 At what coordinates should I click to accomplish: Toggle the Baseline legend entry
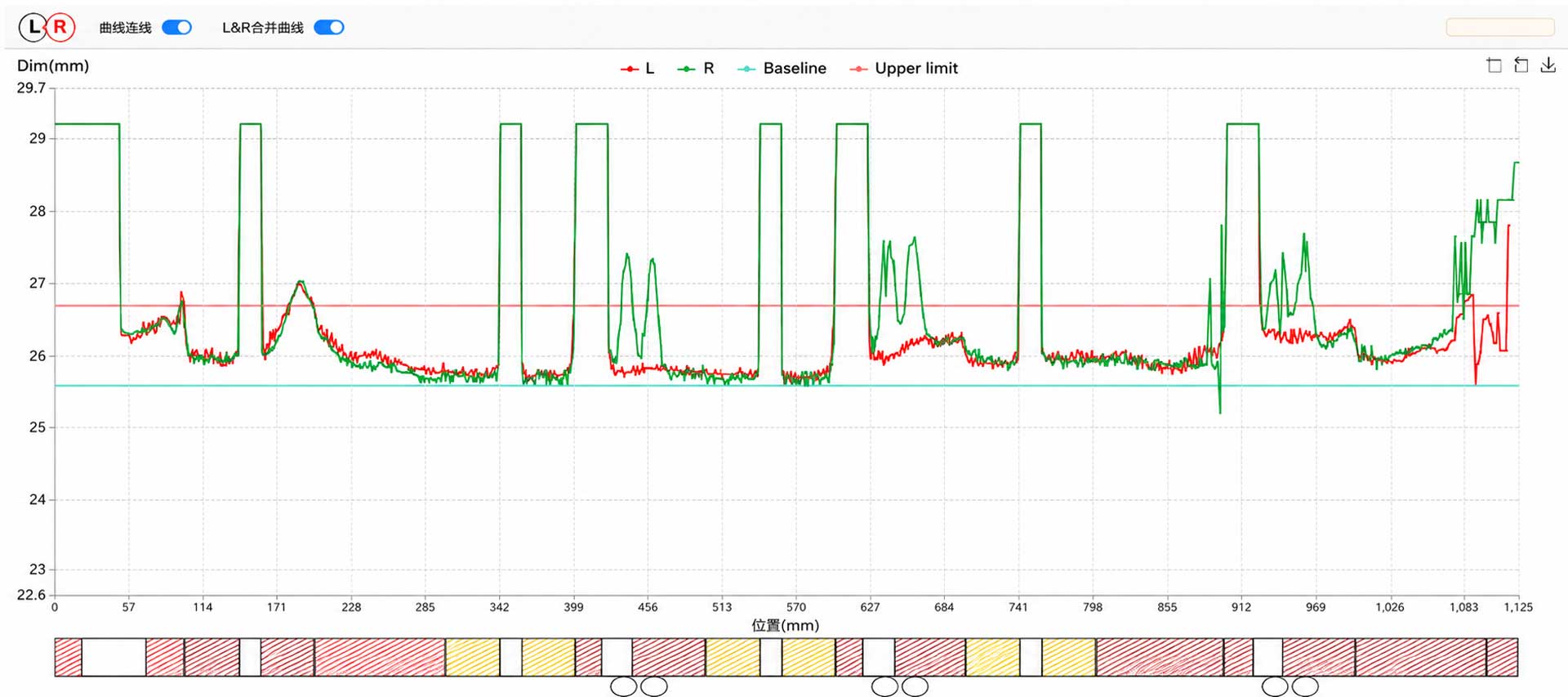782,69
